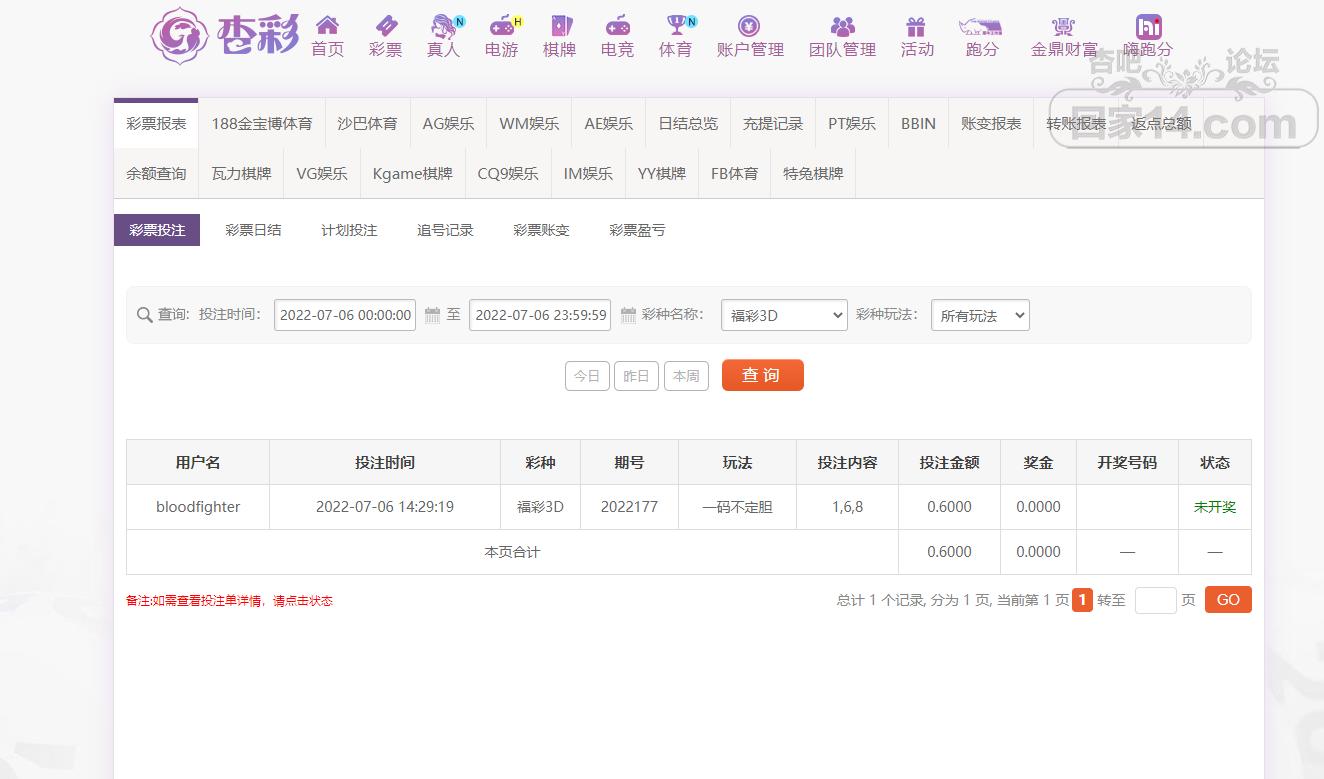This screenshot has height=779, width=1324.
Task: Click the 未开奖 status link
Action: click(1214, 507)
